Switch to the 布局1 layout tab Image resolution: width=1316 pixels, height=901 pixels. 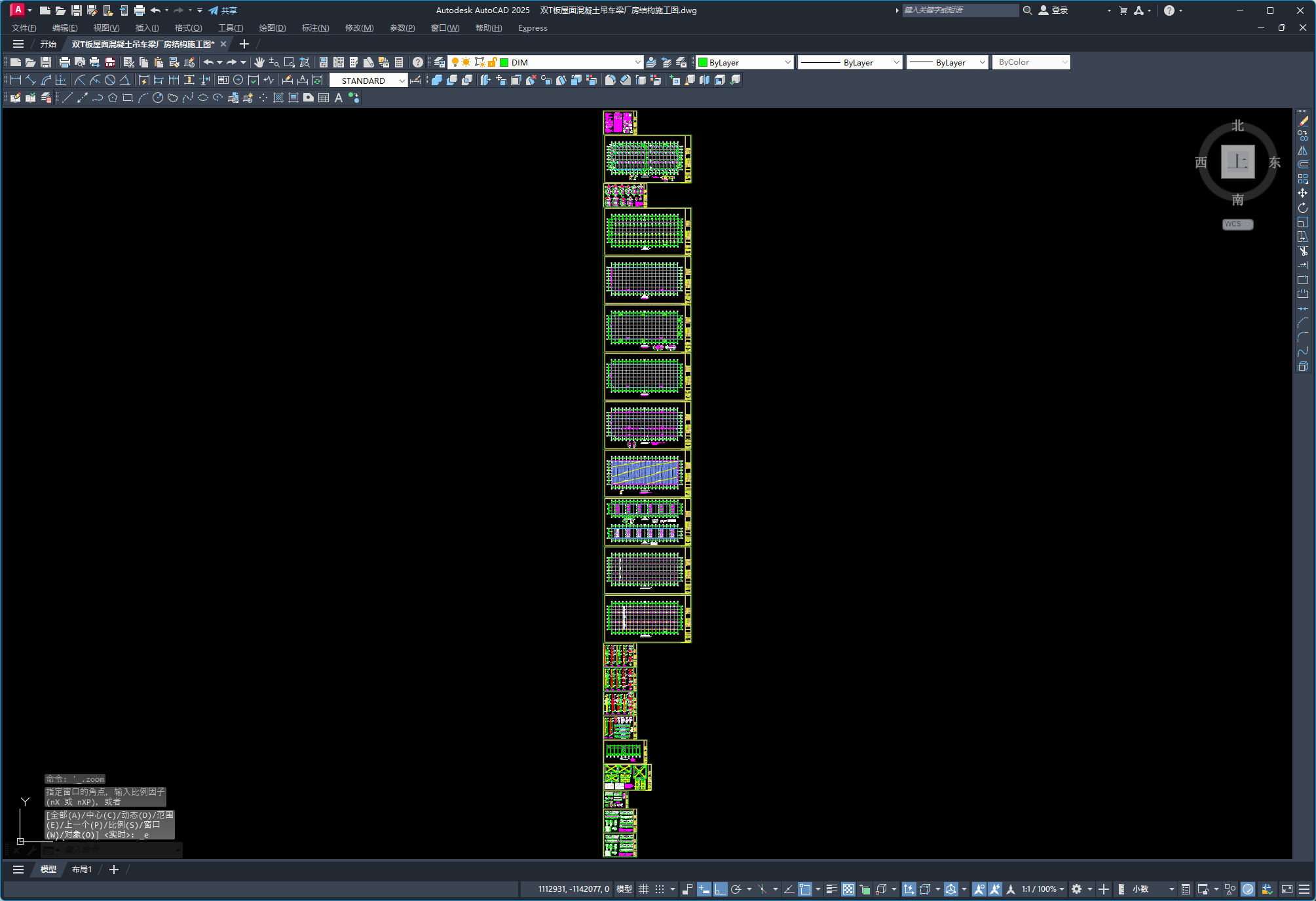coord(82,870)
